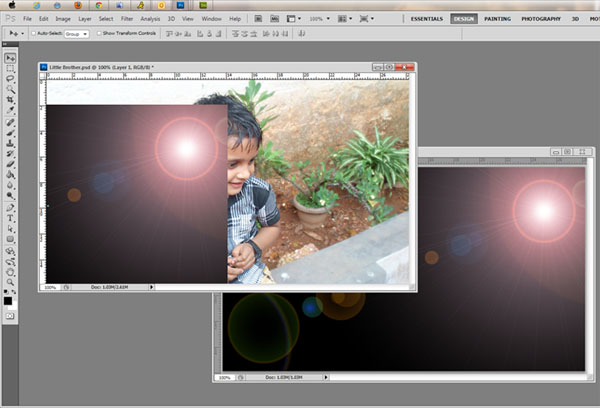Toggle Quick Mask mode
The width and height of the screenshot is (600, 408).
click(x=10, y=316)
